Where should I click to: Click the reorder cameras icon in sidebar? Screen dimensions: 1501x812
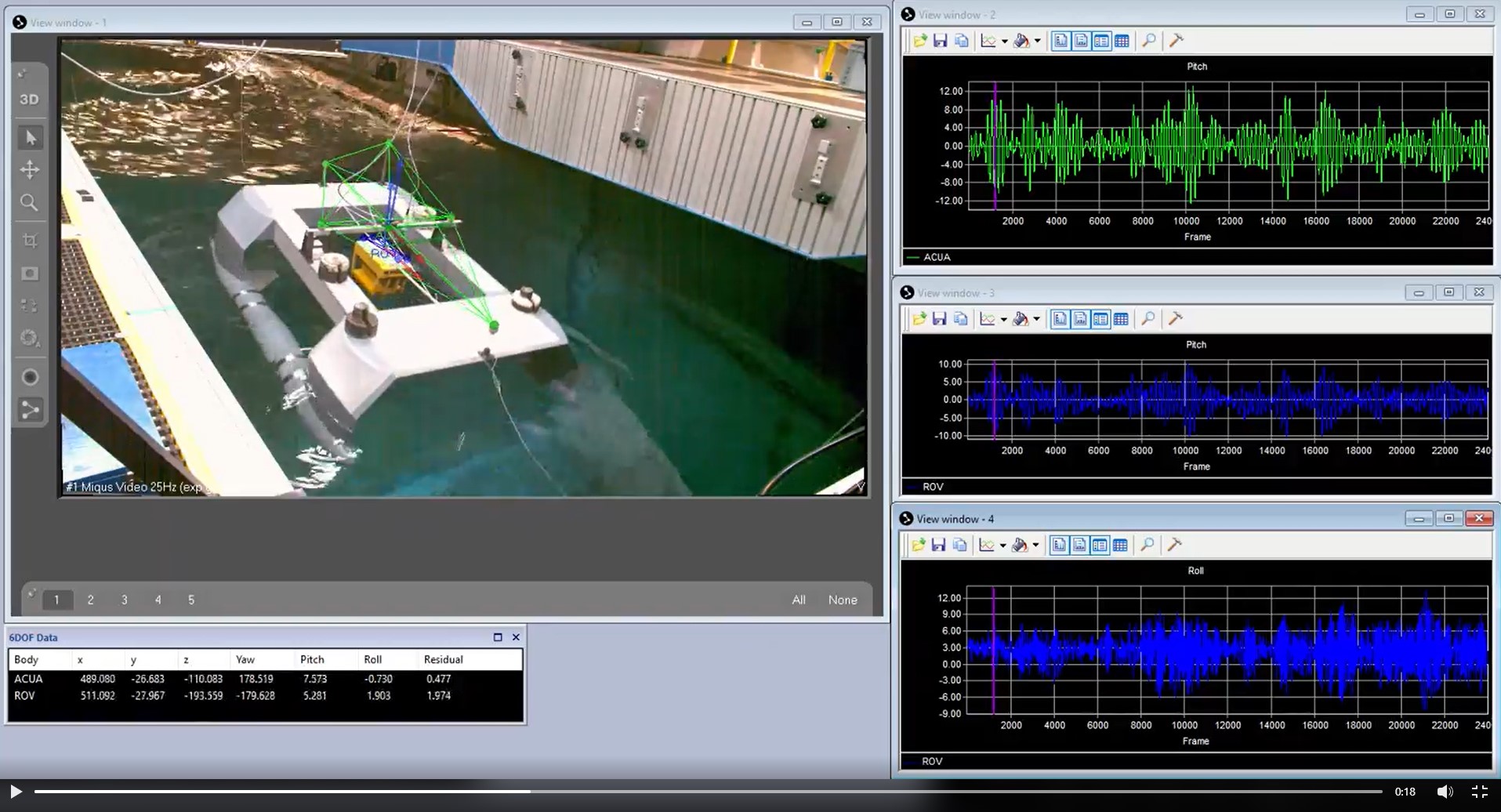click(30, 306)
